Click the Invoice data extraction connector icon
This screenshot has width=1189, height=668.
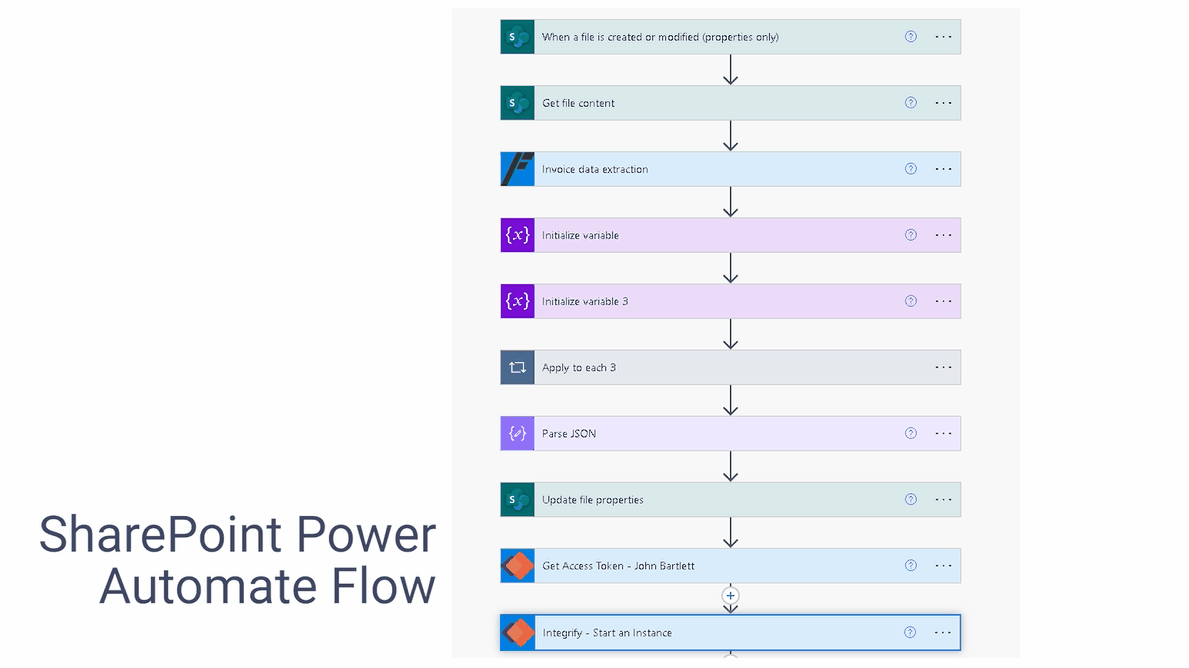click(x=517, y=169)
